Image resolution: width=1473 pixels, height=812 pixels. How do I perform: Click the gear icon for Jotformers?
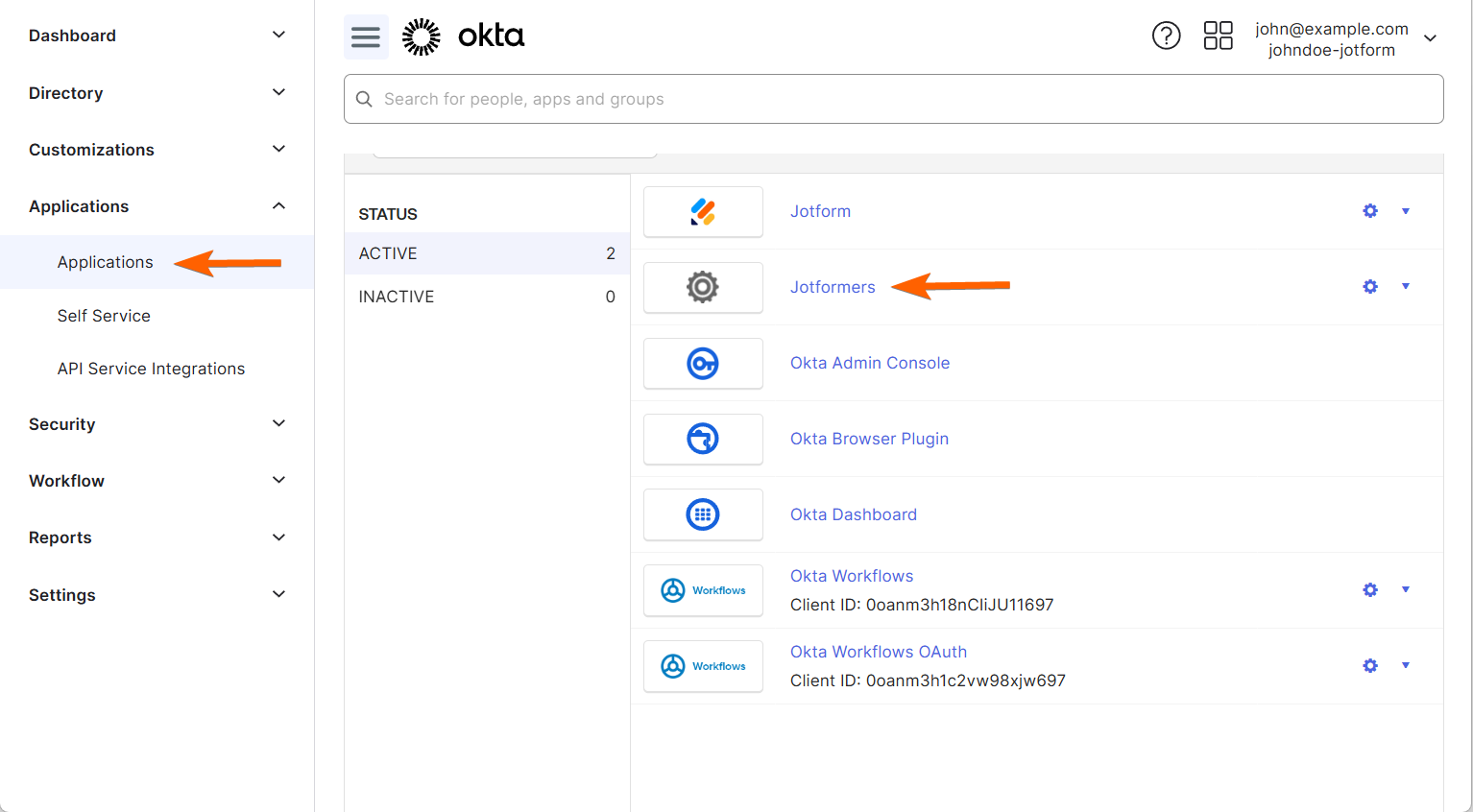tap(1370, 287)
